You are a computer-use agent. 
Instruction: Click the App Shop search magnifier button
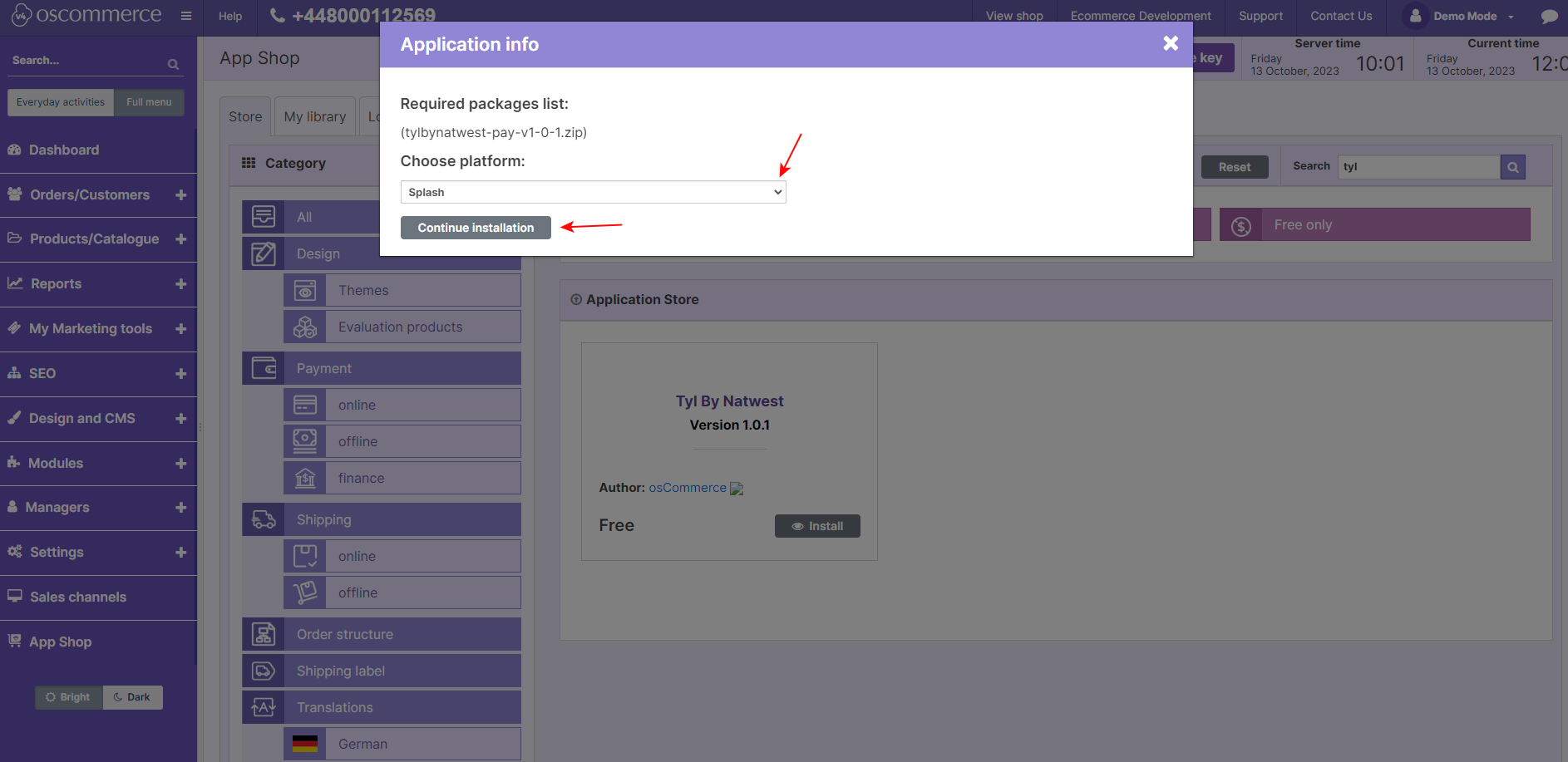coord(1513,167)
